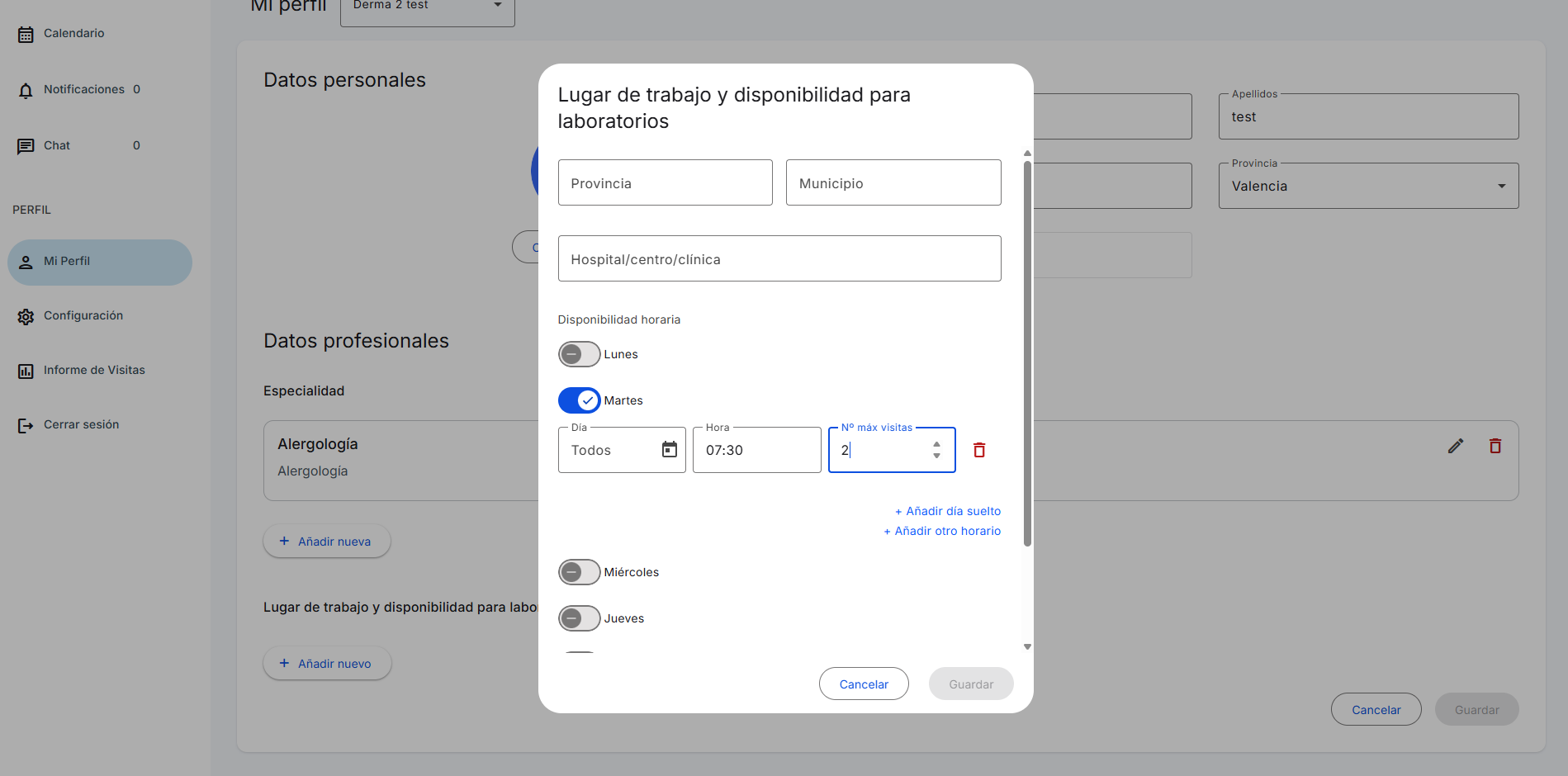Click Añadir otro horario link
Screen dimensions: 1568x776
click(x=942, y=531)
